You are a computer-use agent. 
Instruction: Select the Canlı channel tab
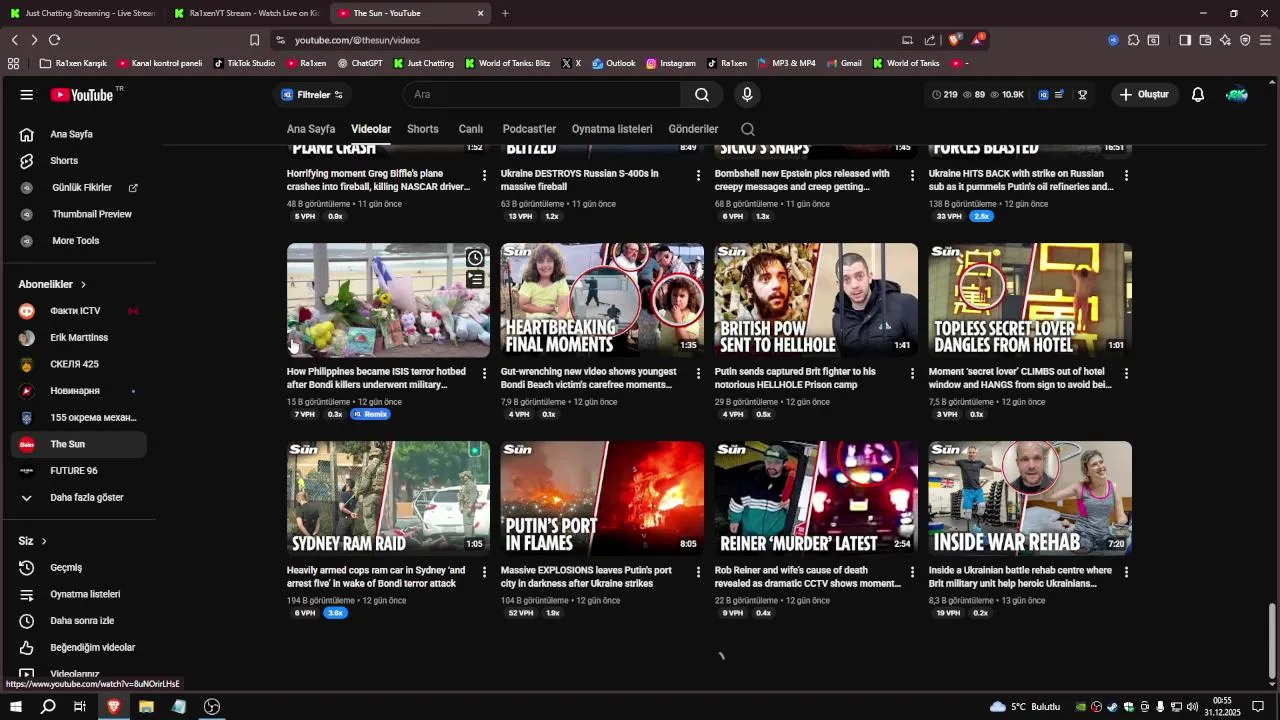(x=470, y=129)
